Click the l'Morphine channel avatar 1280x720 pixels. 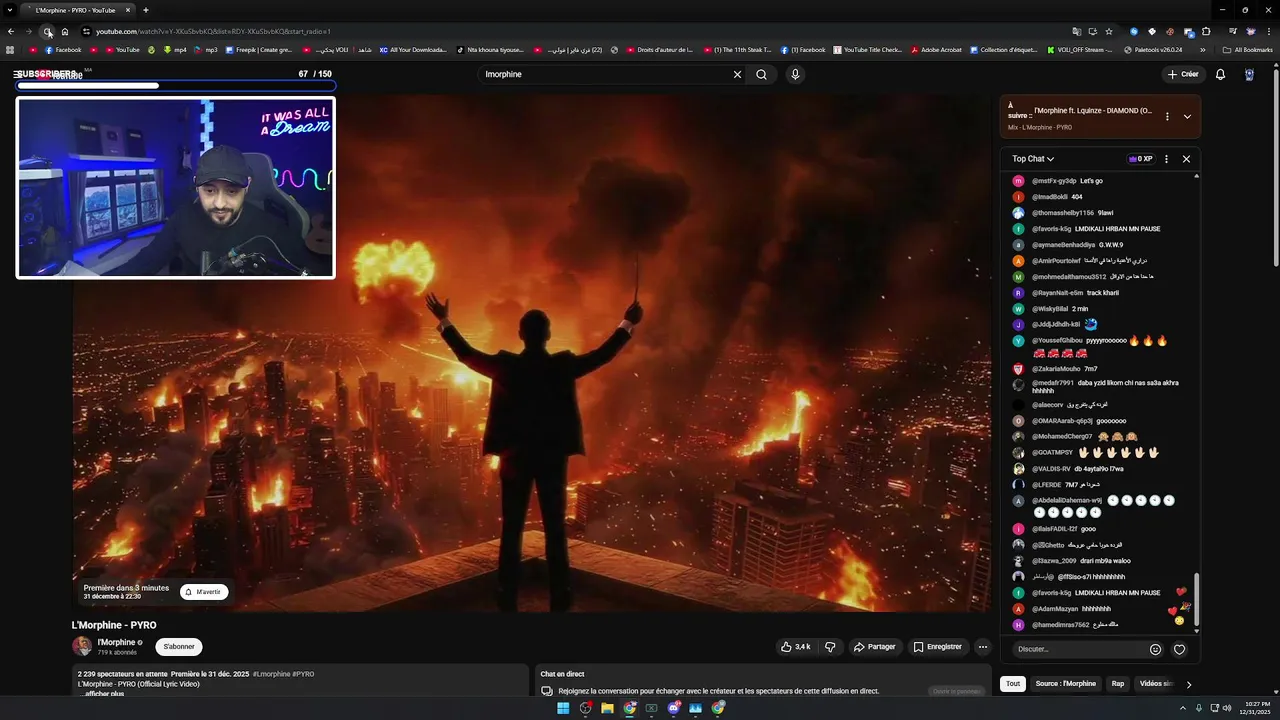[x=82, y=646]
